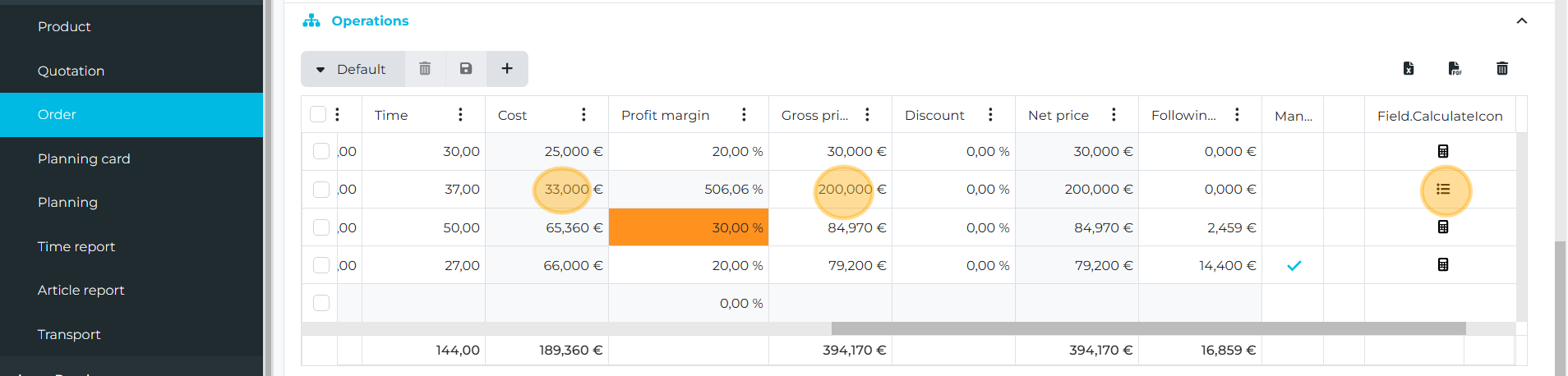
Task: Toggle the select-all checkbox in header
Action: tap(318, 115)
